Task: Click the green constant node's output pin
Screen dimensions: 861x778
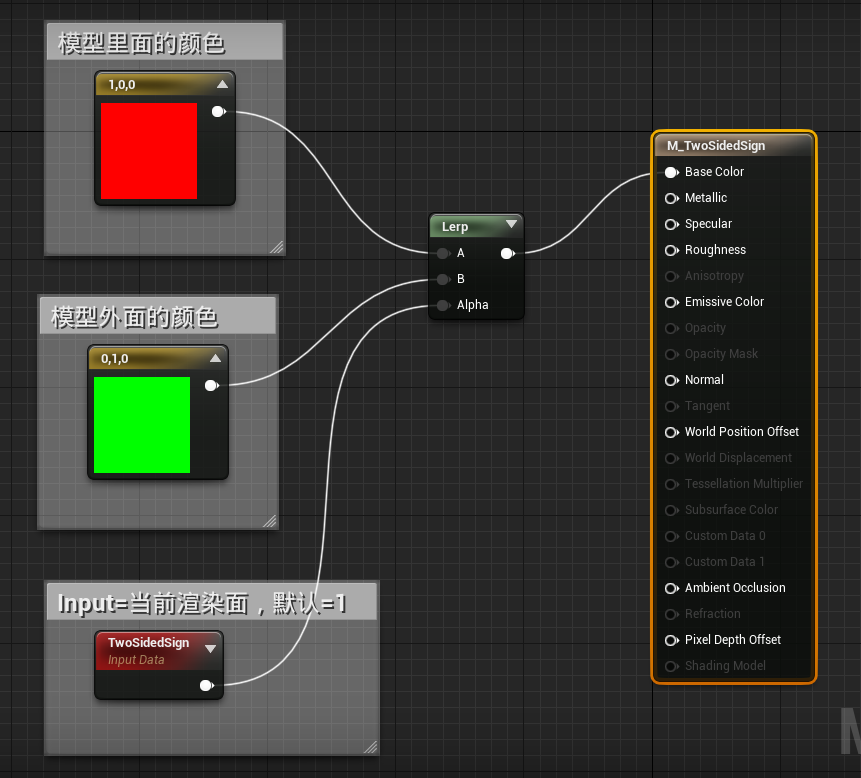Action: point(211,386)
